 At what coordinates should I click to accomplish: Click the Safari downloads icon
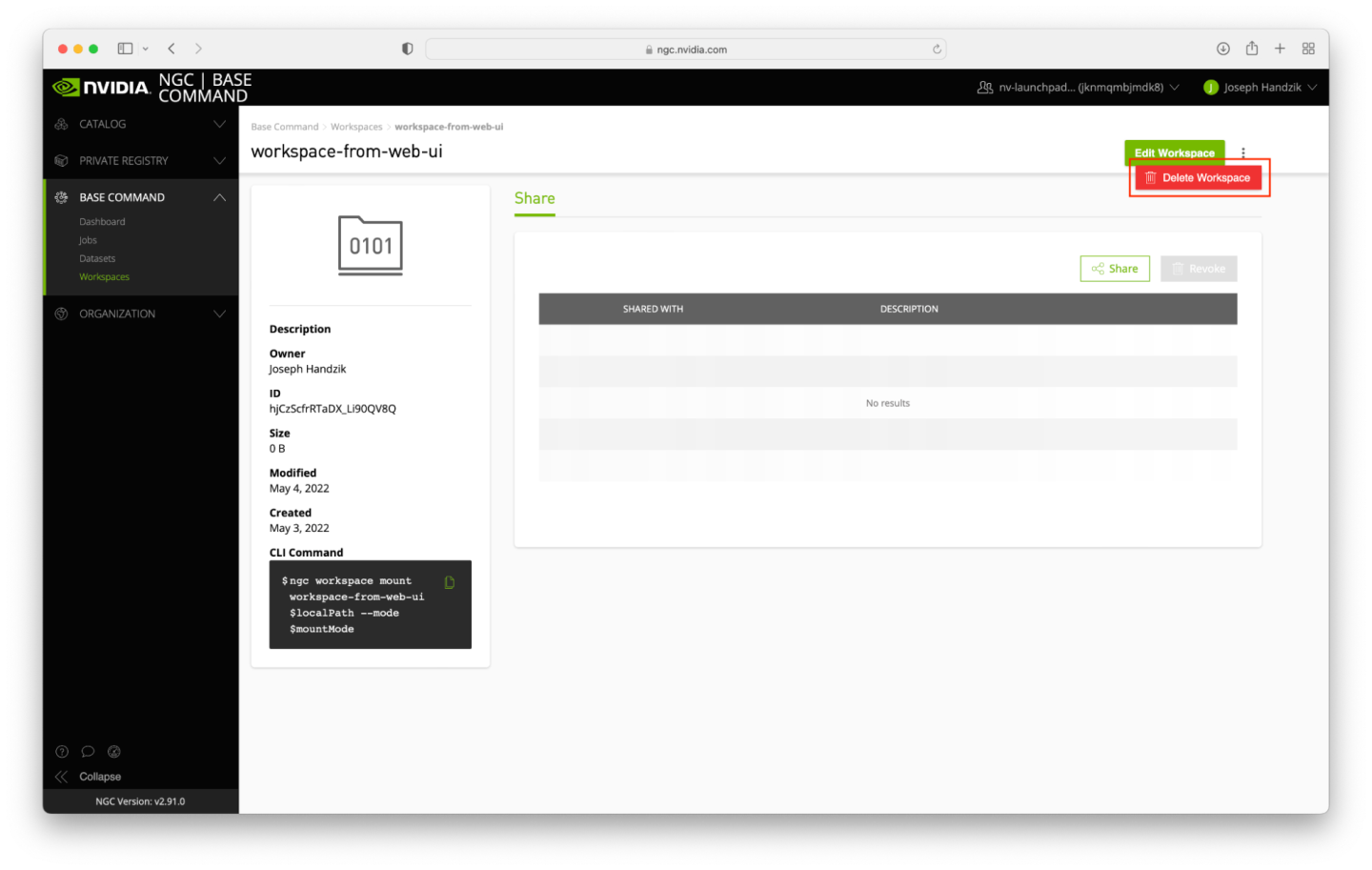[x=1223, y=49]
